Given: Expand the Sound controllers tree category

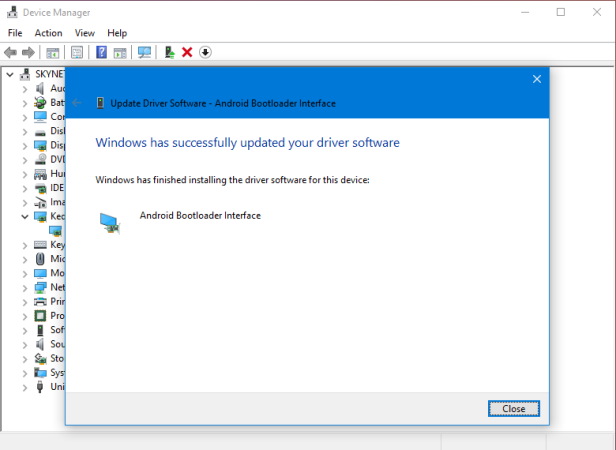Looking at the screenshot, I should coord(25,345).
